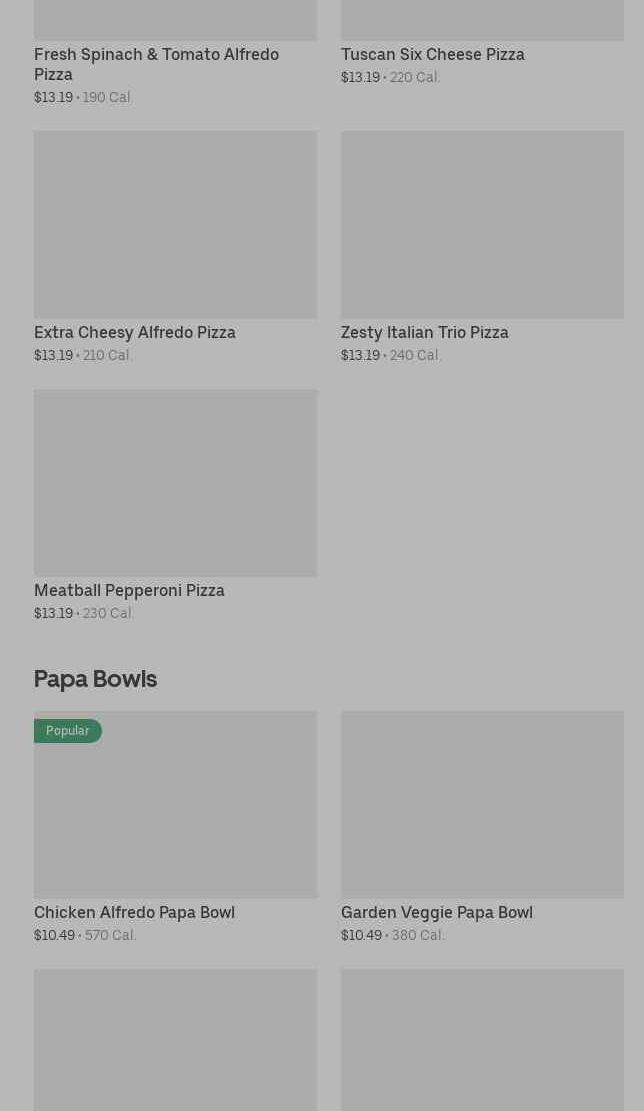Click the $10.49 • 380 Cal. text
This screenshot has width=644, height=1111.
point(392,936)
